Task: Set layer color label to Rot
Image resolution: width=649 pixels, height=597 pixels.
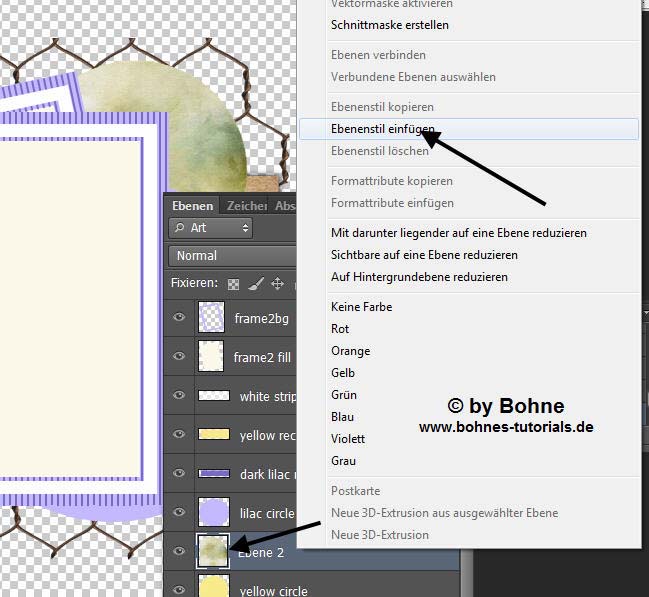Action: click(341, 329)
